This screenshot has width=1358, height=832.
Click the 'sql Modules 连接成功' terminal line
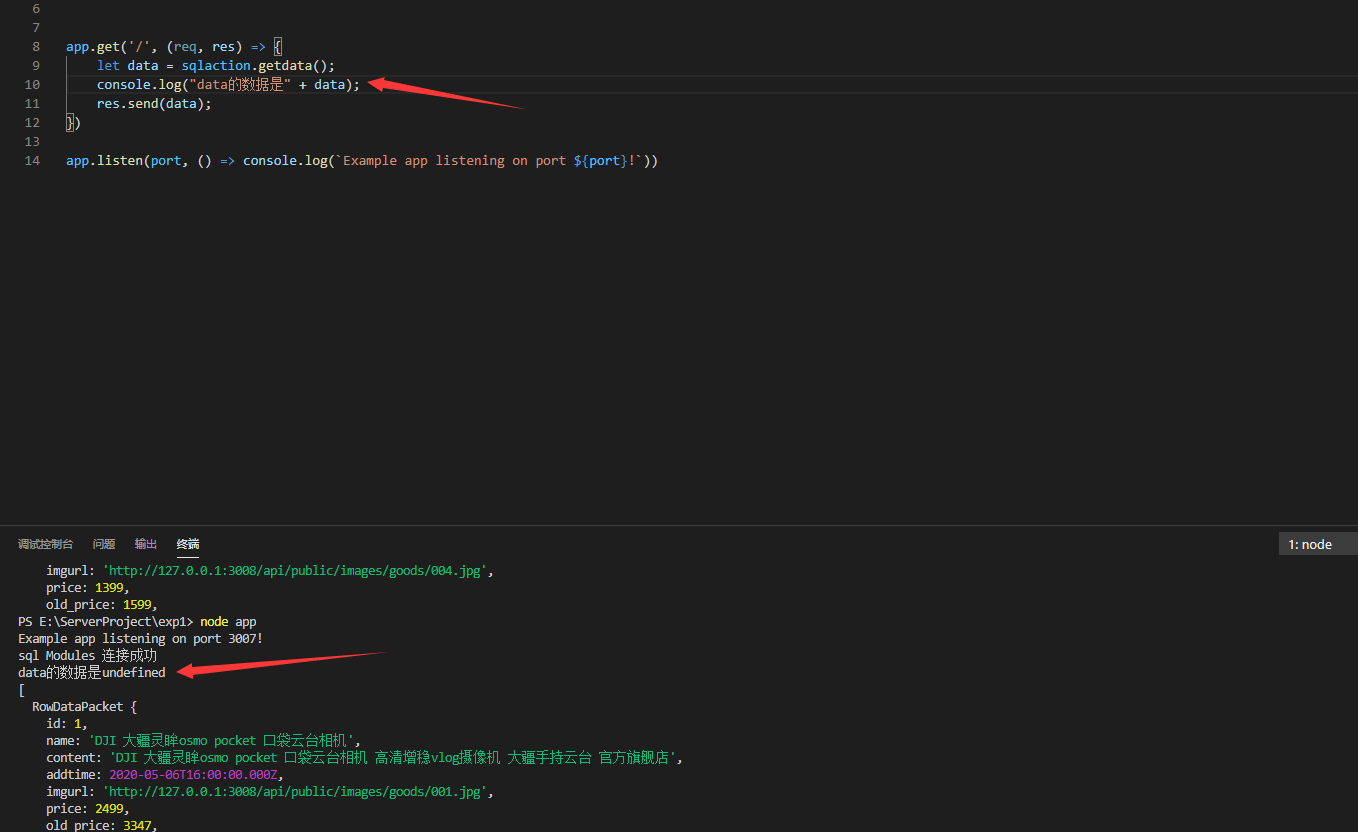click(x=88, y=656)
